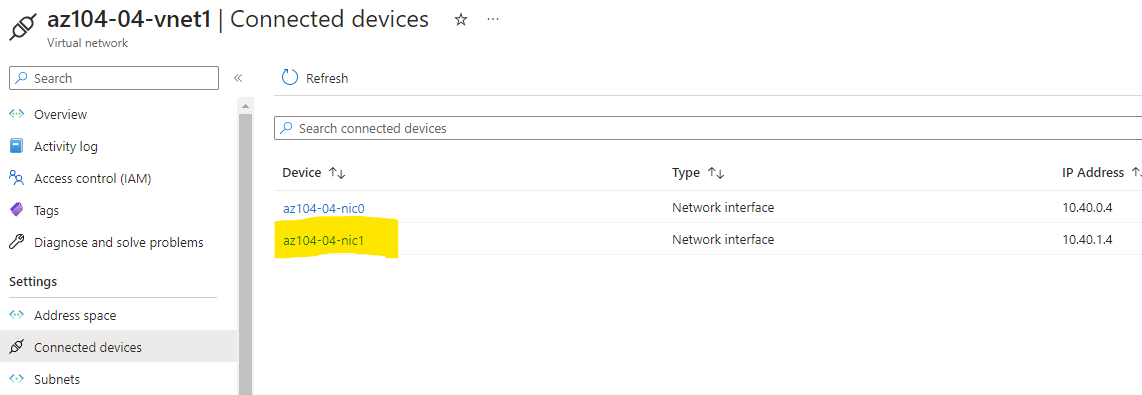
Task: Open Tags menu item
Action: [47, 211]
